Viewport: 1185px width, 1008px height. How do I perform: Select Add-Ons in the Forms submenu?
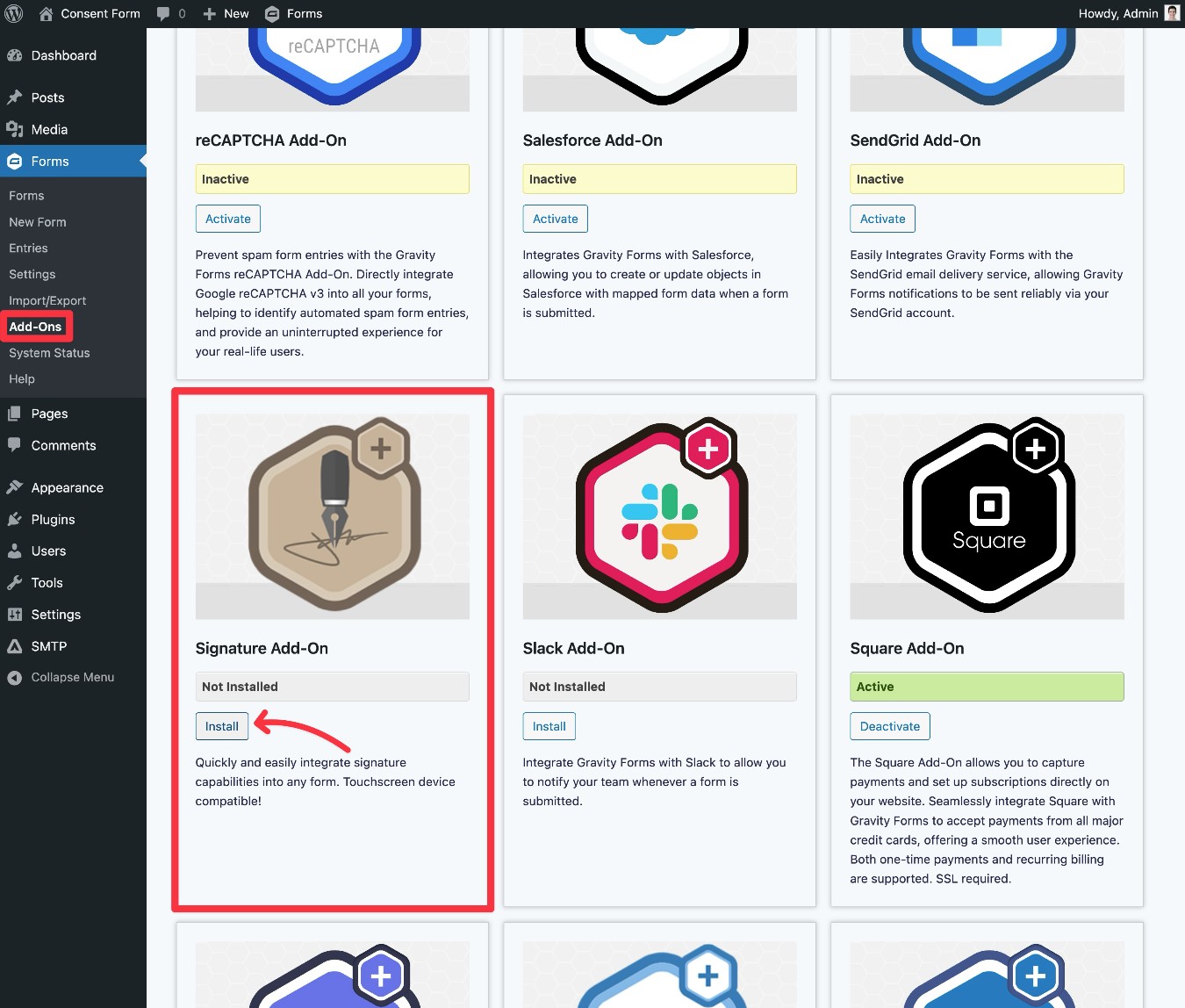(36, 326)
